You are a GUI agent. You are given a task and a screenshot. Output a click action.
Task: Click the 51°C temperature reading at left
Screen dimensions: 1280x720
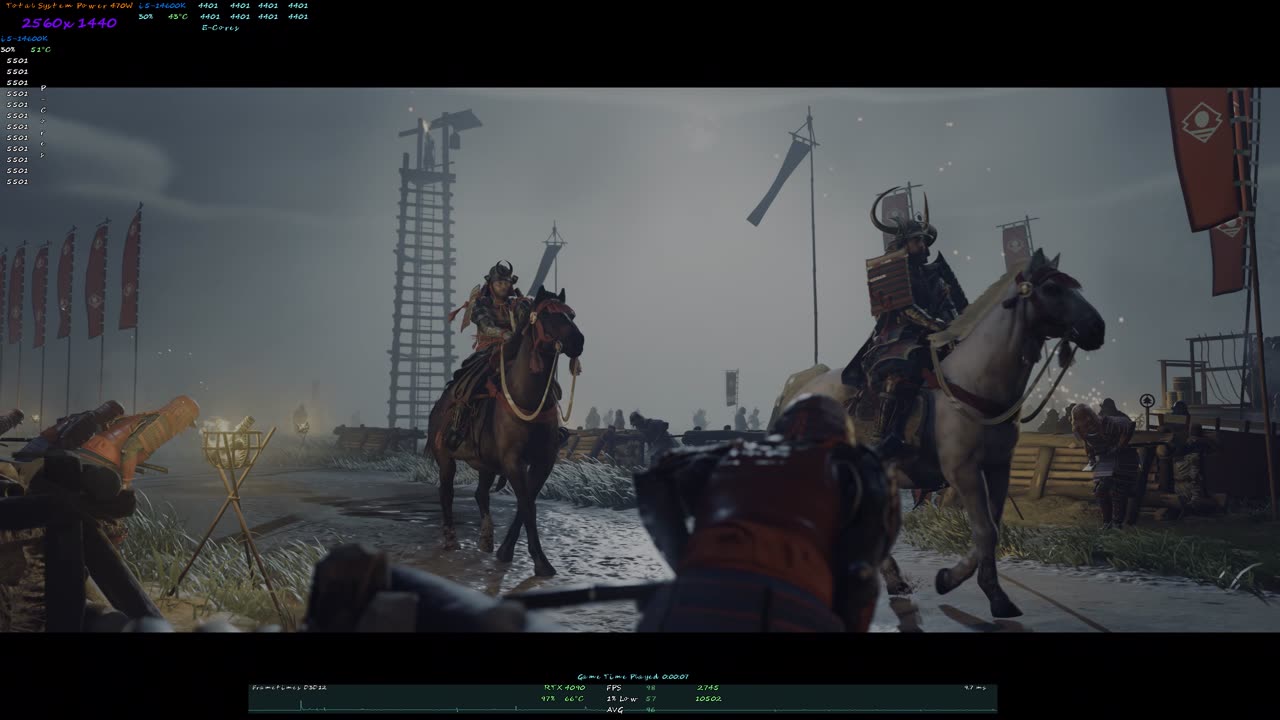[40, 50]
